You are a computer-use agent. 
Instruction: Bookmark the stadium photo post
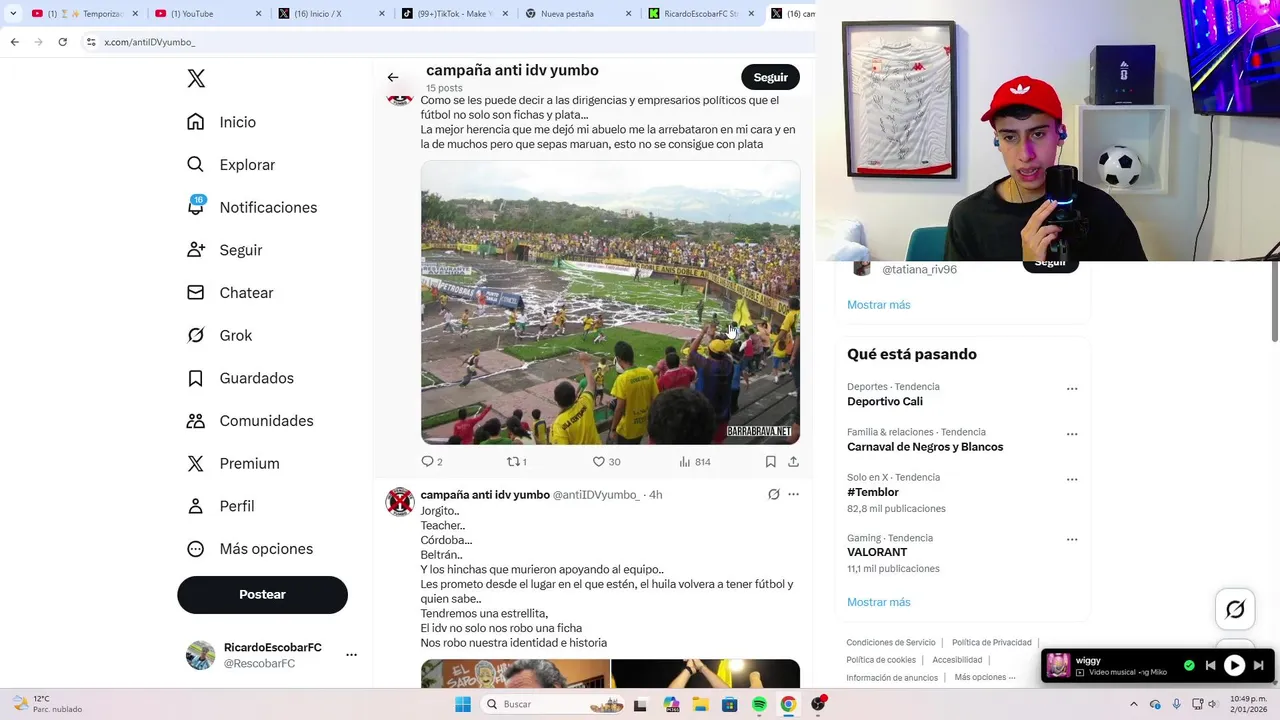pos(770,462)
